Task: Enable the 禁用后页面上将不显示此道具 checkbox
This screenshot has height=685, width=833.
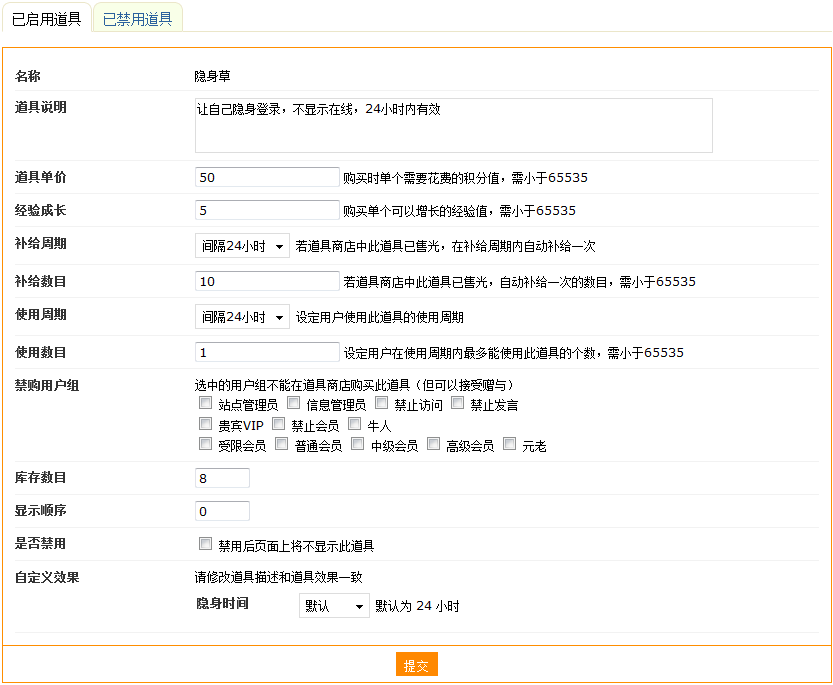Action: pos(206,545)
